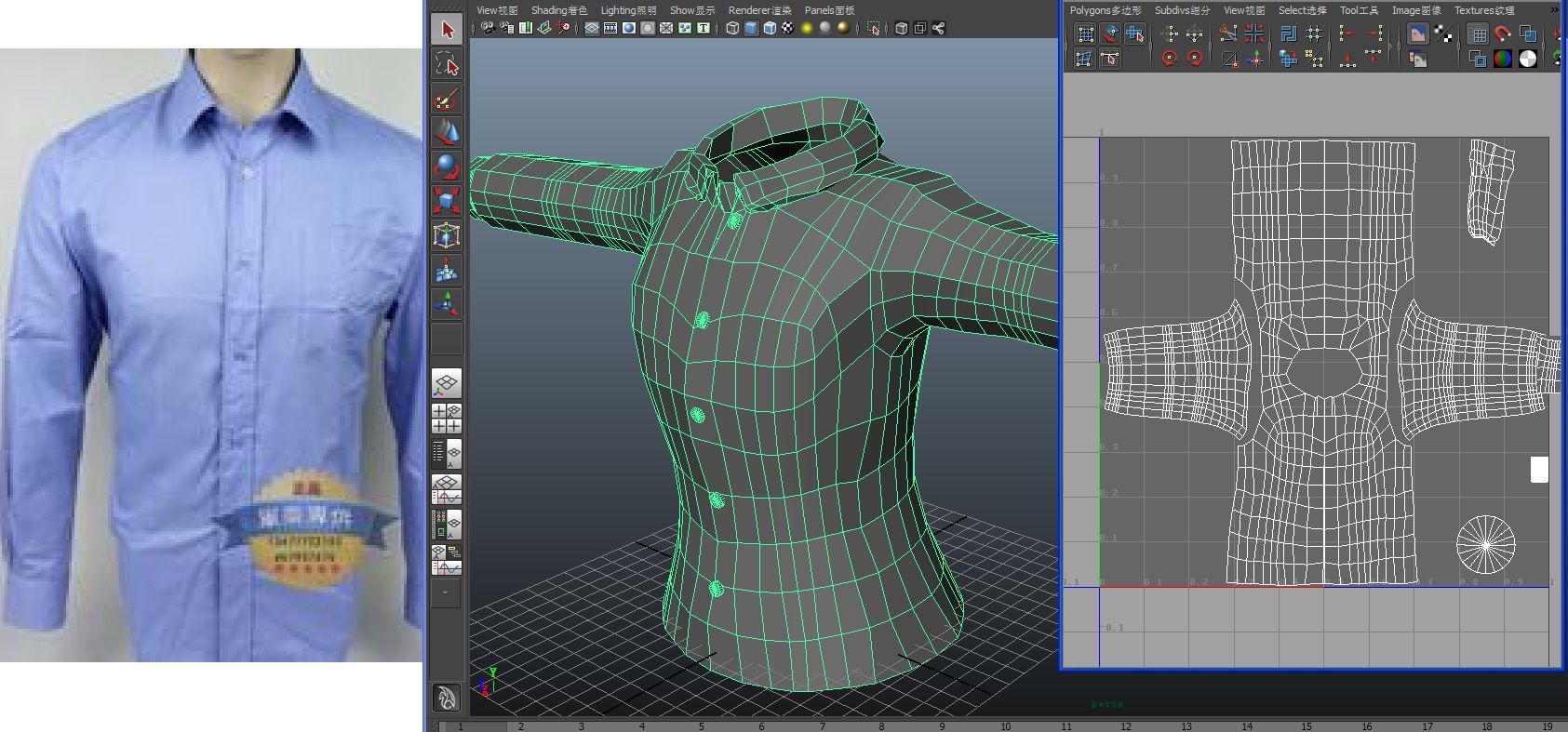Screen dimensions: 1568x732
Task: Activate the Rotate tool sphere icon
Action: 447,166
